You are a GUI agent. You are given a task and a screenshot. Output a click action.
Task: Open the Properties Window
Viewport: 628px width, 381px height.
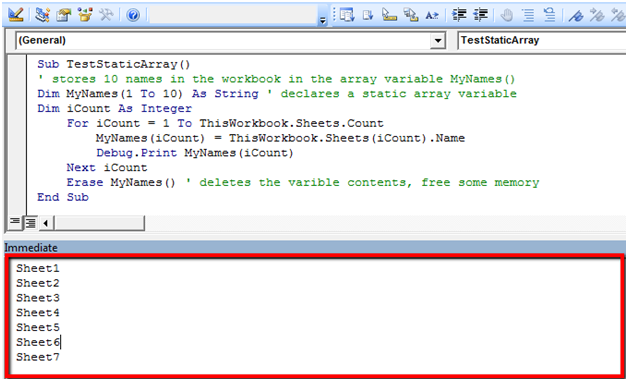(63, 15)
